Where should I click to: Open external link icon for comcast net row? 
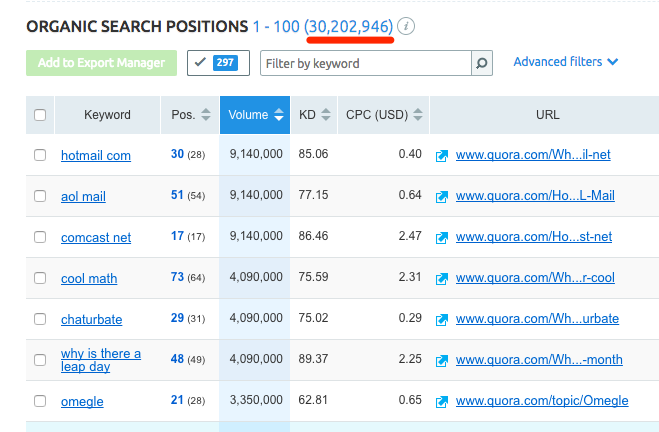click(x=442, y=237)
